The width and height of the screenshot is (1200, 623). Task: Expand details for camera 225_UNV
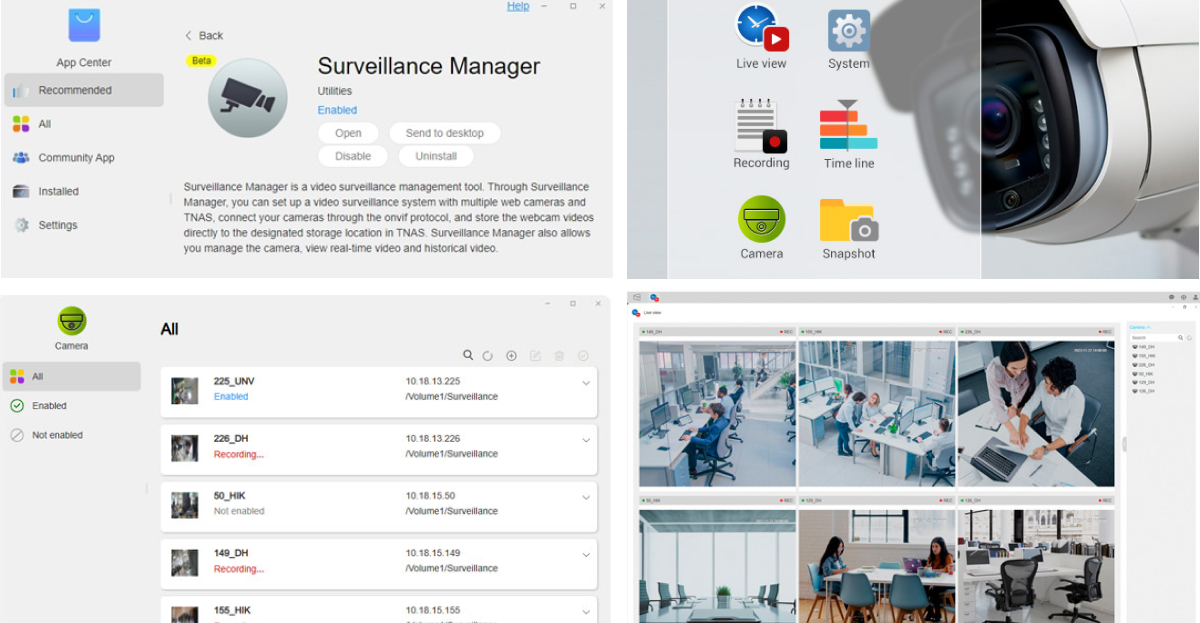tap(587, 382)
